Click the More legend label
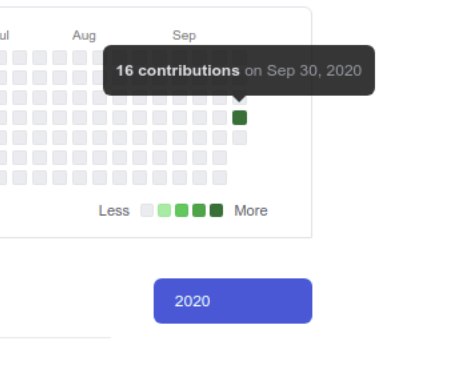Viewport: 456px width, 380px height. click(x=251, y=211)
